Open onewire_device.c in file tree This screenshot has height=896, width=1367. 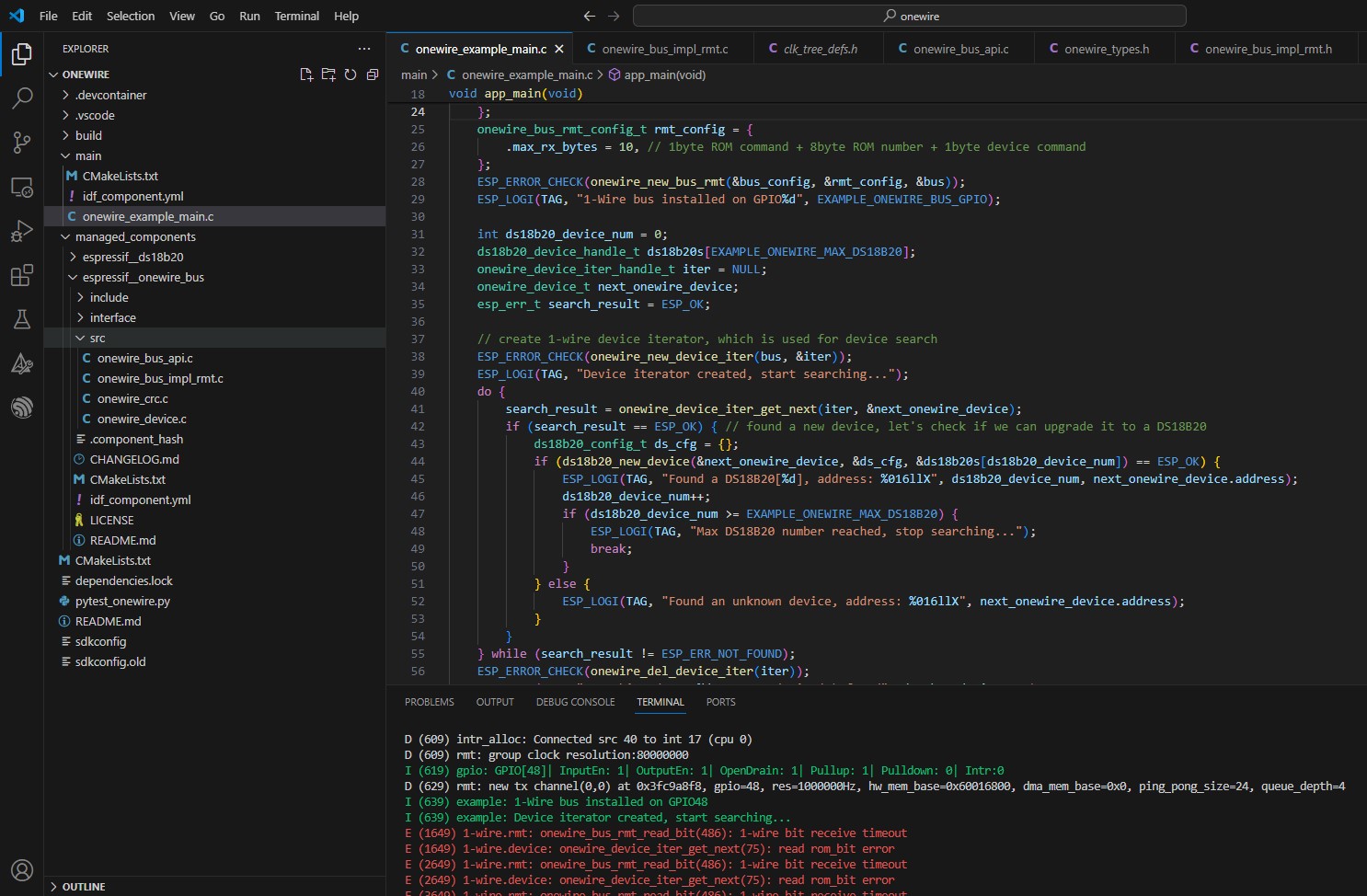pyautogui.click(x=215, y=419)
